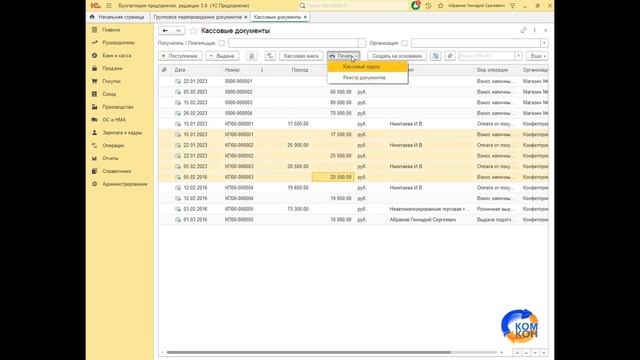The height and width of the screenshot is (360, 640).
Task: Open the Кассовая книга button
Action: [x=301, y=56]
